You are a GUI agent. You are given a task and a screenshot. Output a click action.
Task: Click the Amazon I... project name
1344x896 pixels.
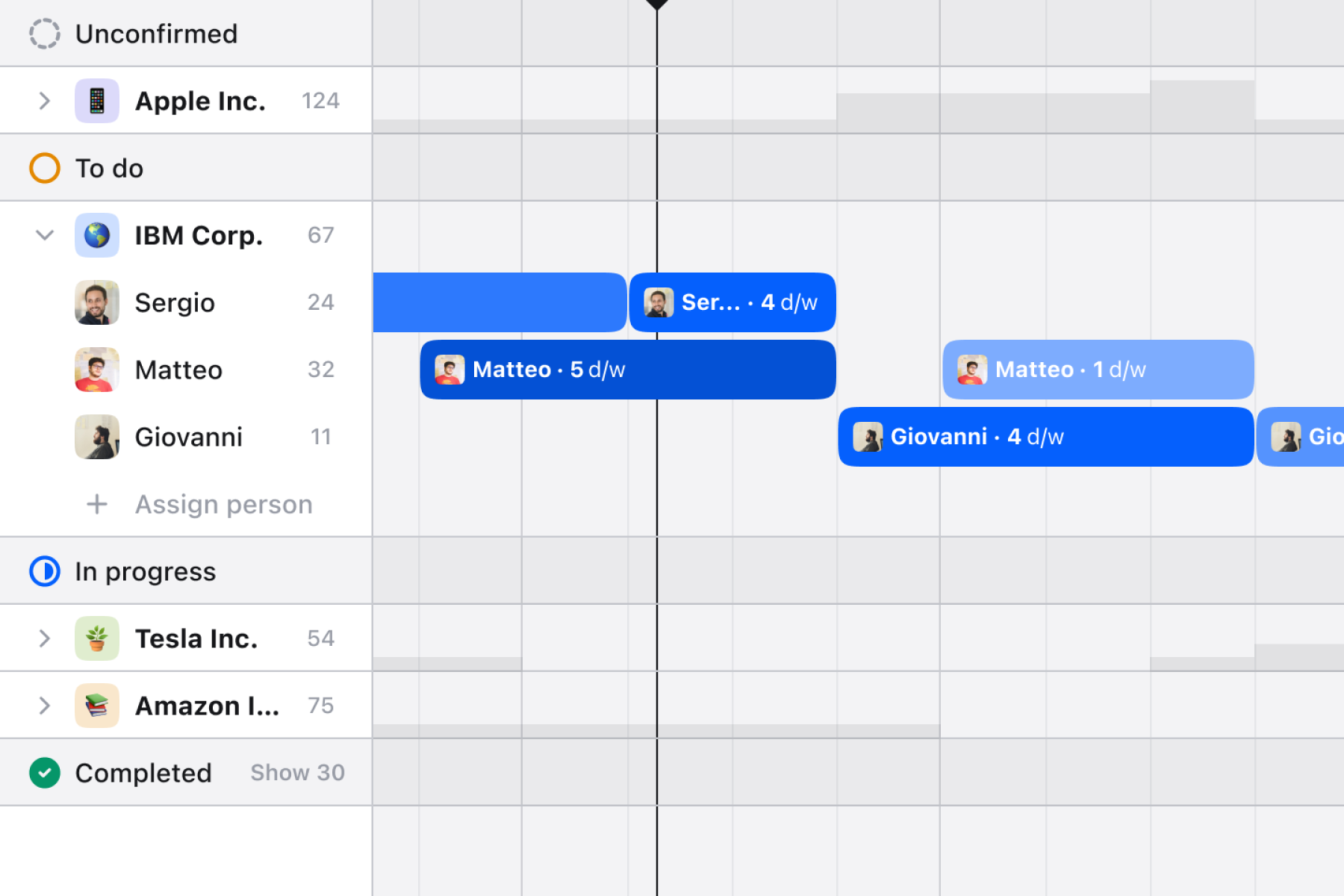(208, 706)
